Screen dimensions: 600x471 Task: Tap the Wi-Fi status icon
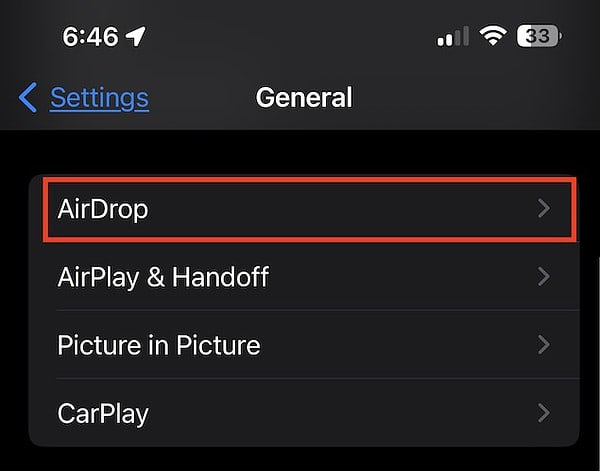point(492,37)
